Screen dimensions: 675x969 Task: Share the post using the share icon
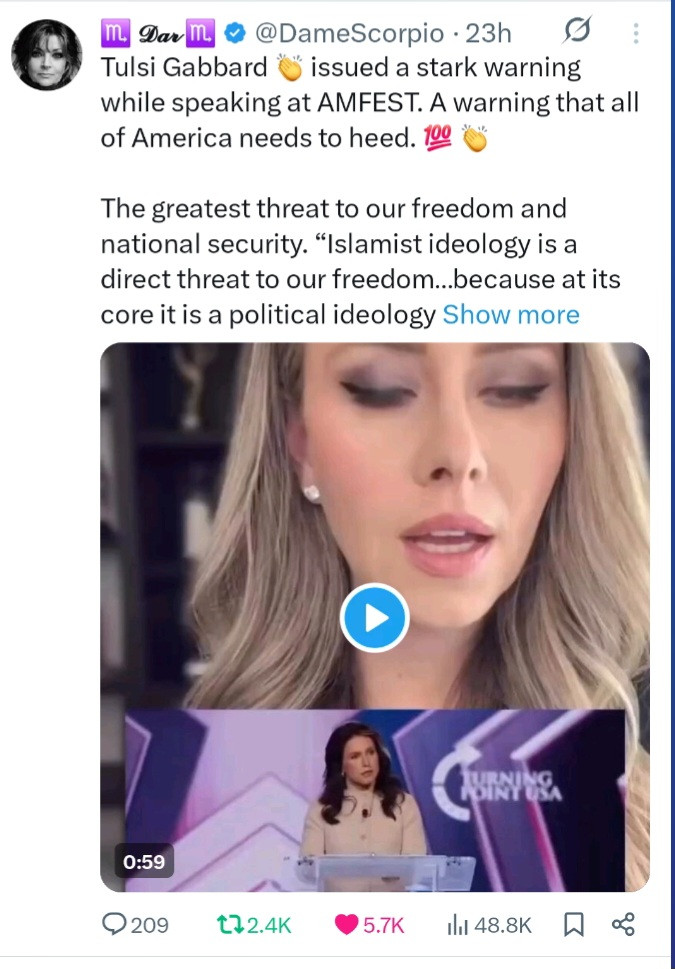tap(622, 925)
